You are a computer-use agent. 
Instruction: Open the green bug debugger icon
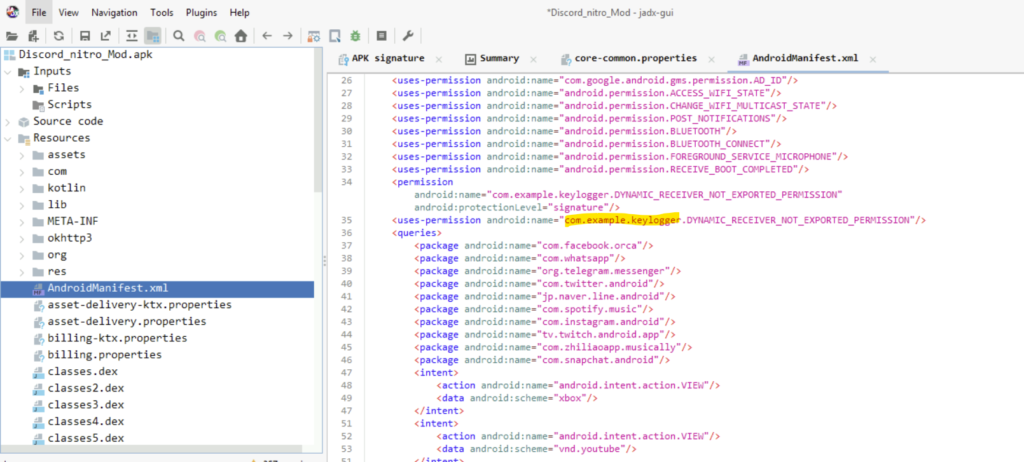[355, 36]
